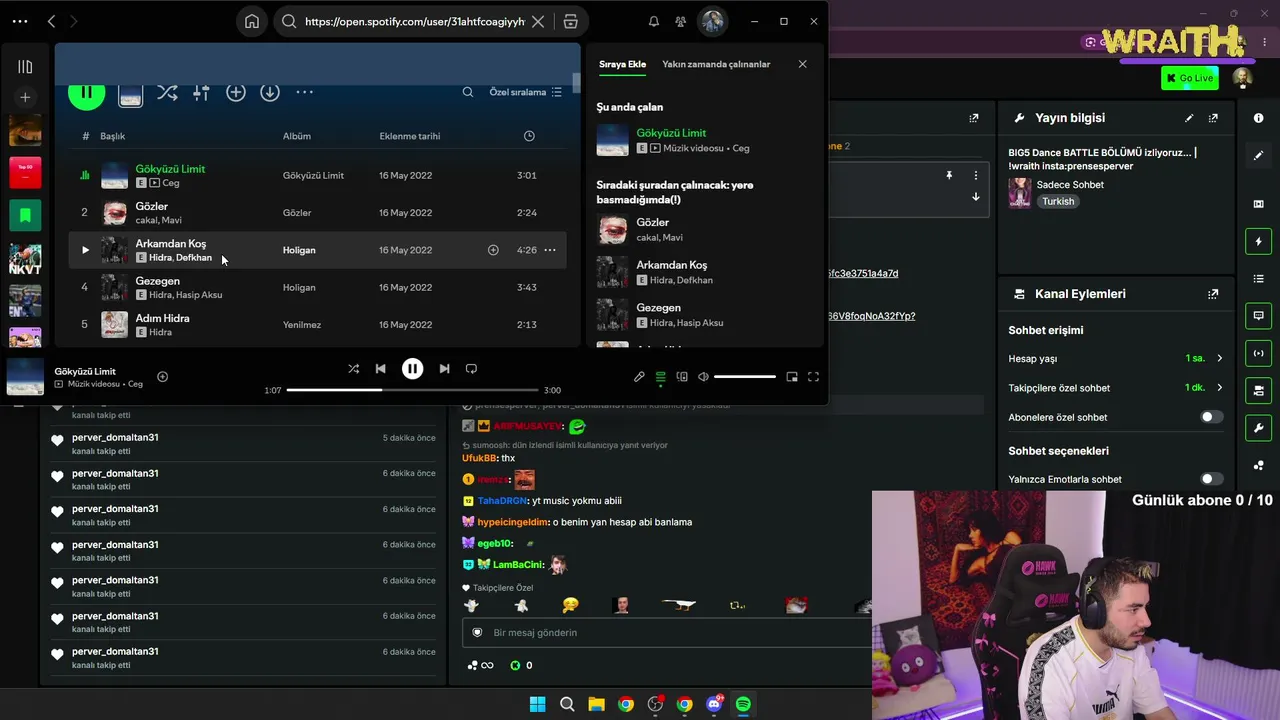This screenshot has width=1280, height=720.
Task: Toggle repeat in the player bar
Action: pos(471,369)
